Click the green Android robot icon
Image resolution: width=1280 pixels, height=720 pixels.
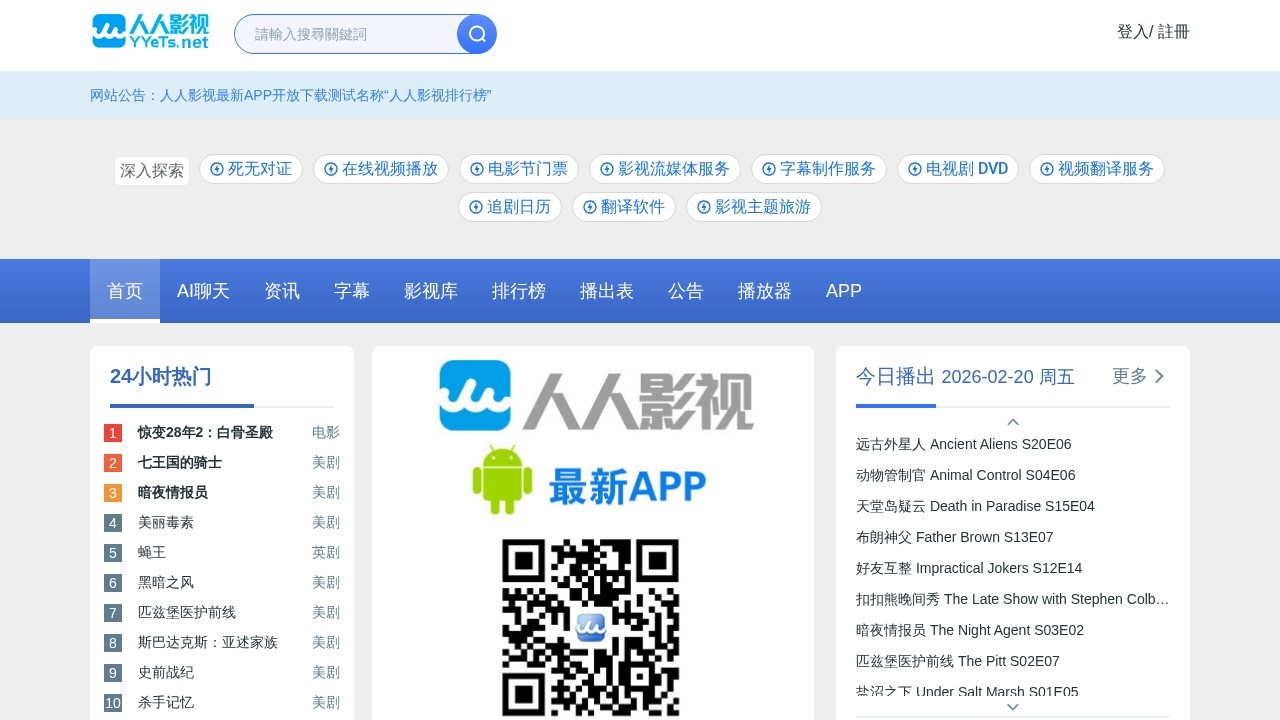(502, 480)
